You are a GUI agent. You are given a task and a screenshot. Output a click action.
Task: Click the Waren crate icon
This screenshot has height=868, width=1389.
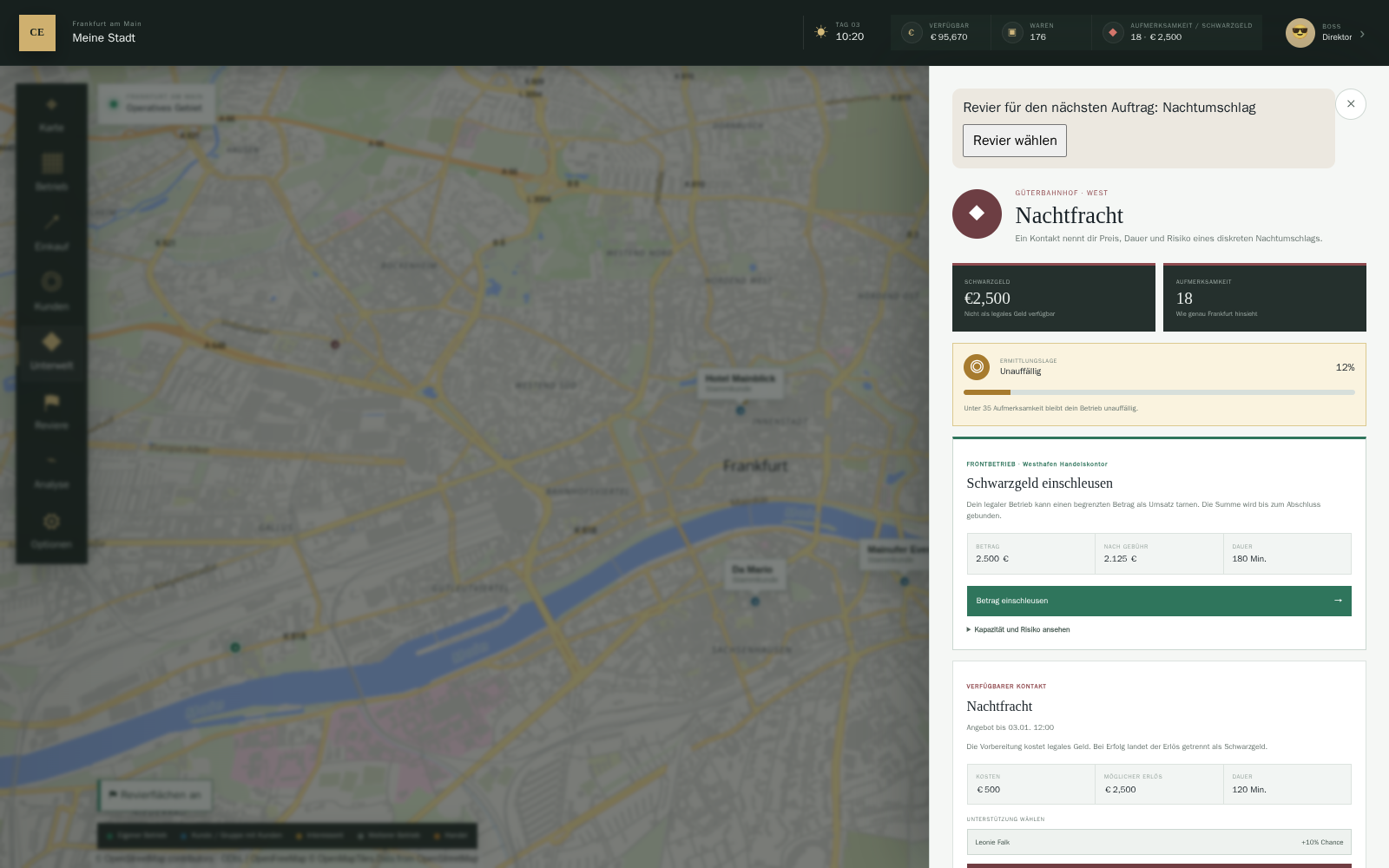click(x=1011, y=33)
